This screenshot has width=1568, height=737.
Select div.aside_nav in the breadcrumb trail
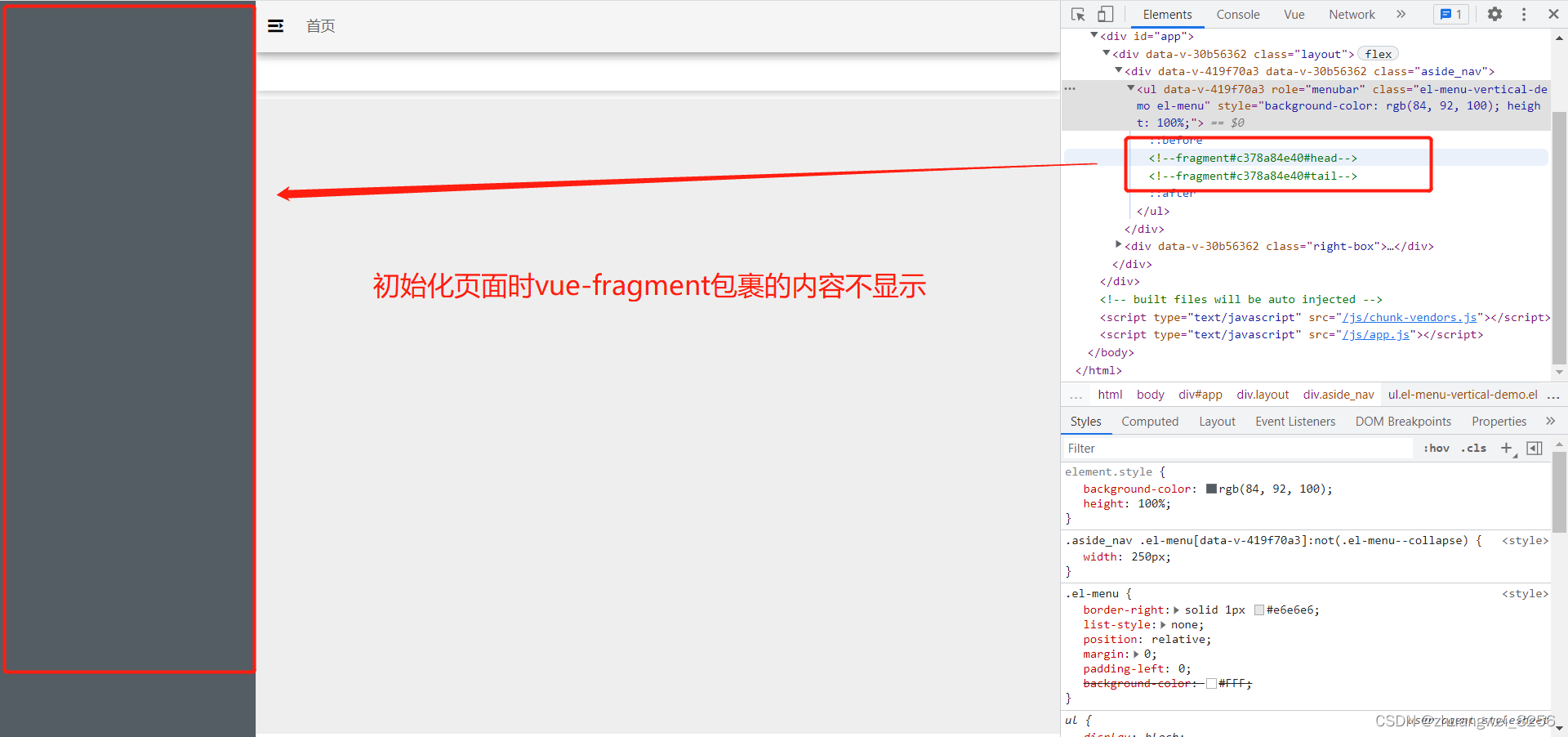click(1339, 395)
